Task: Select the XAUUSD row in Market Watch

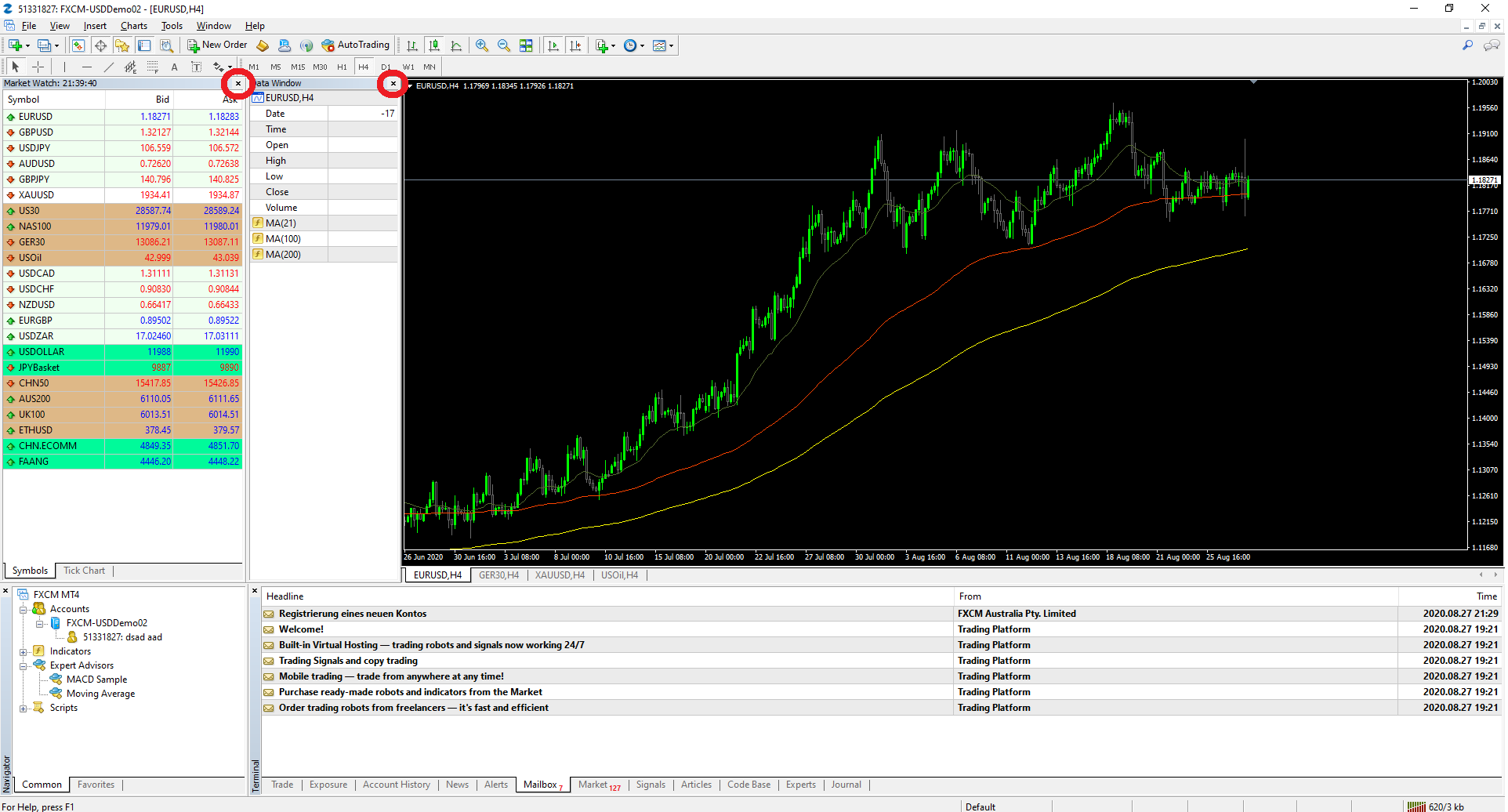Action: point(36,195)
